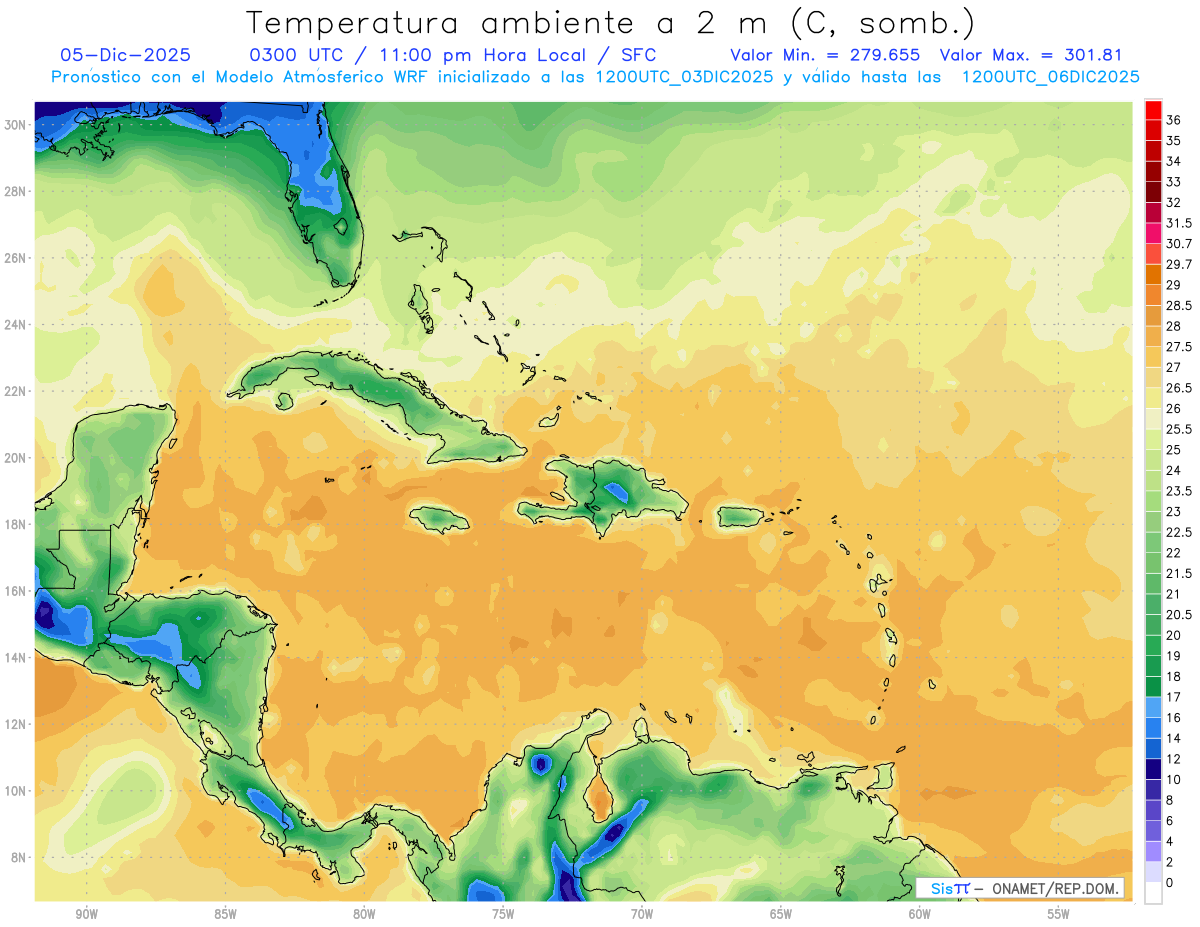Viewport: 1200px width, 927px height.
Task: Click the legend value '25.5'
Action: [x=1179, y=429]
